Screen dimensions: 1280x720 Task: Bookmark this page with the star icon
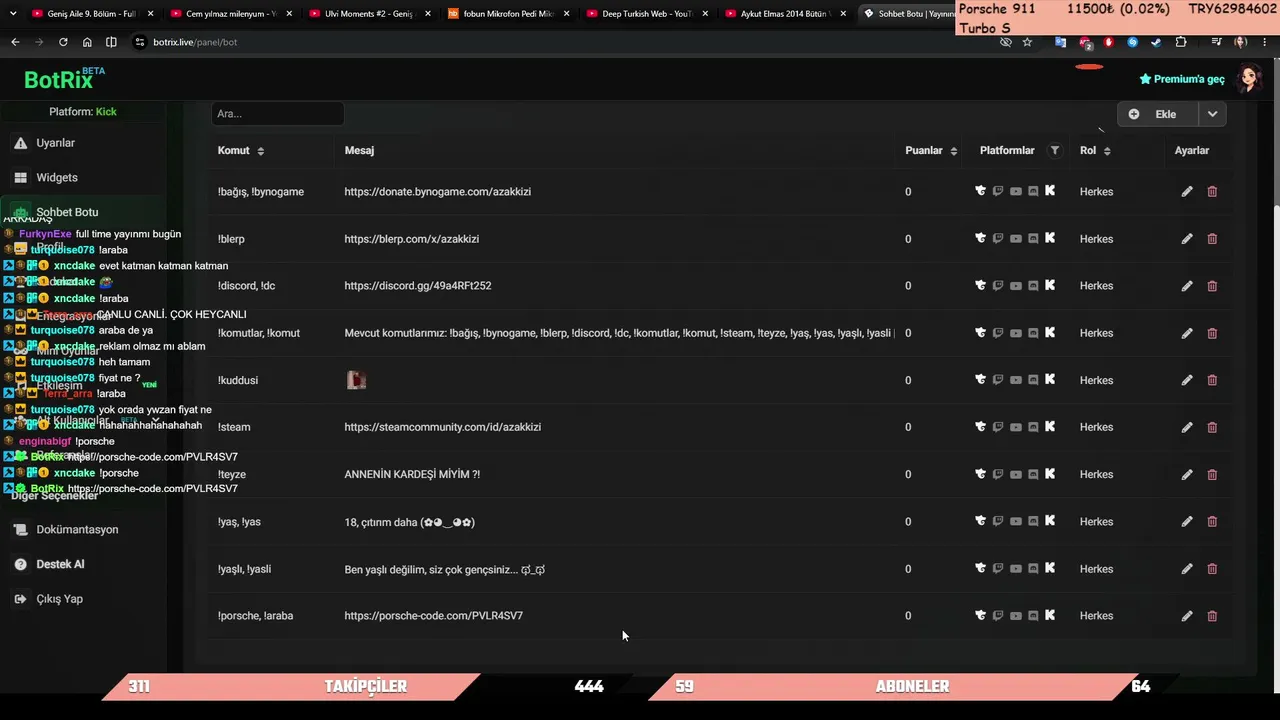1027,42
